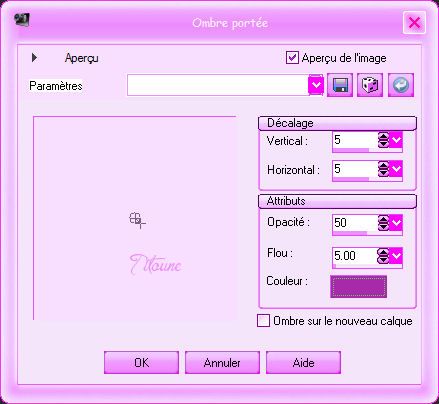Viewport: 439px width, 404px height.
Task: Click inside the Horizontal value field
Action: coord(355,169)
